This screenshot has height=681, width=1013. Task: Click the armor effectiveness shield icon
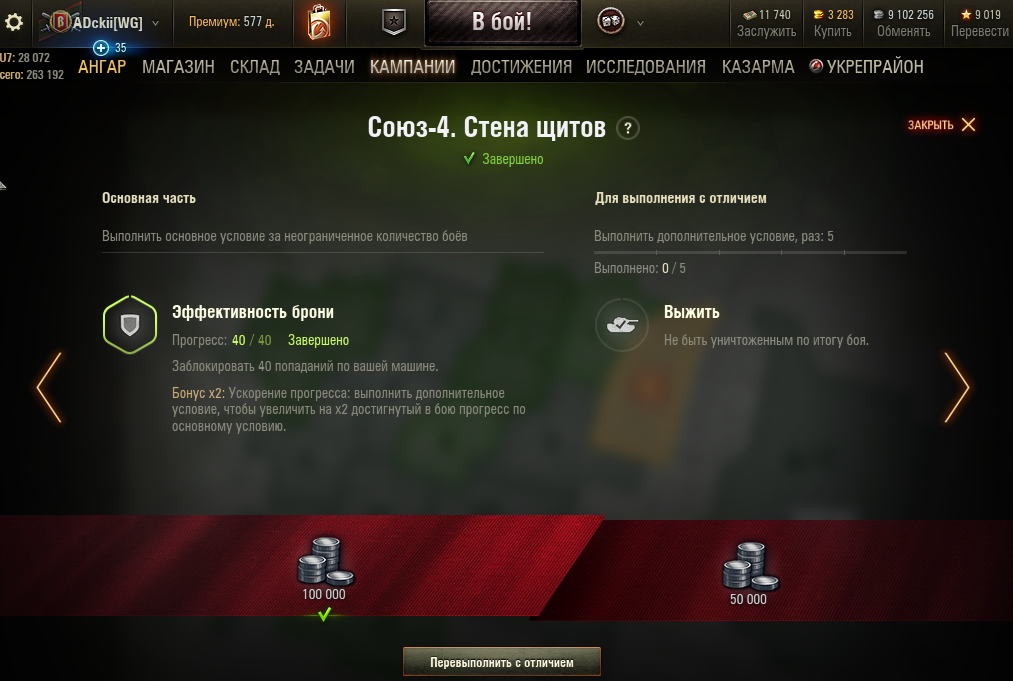pyautogui.click(x=130, y=324)
